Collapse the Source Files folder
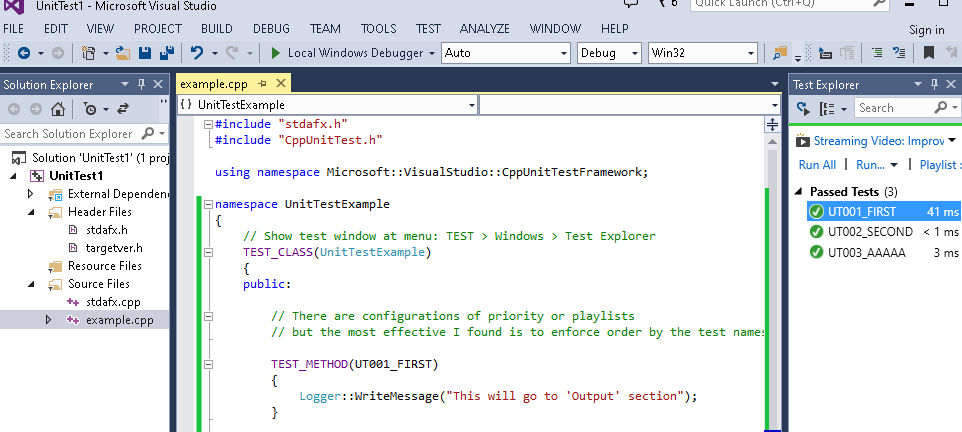Image resolution: width=962 pixels, height=432 pixels. point(31,284)
